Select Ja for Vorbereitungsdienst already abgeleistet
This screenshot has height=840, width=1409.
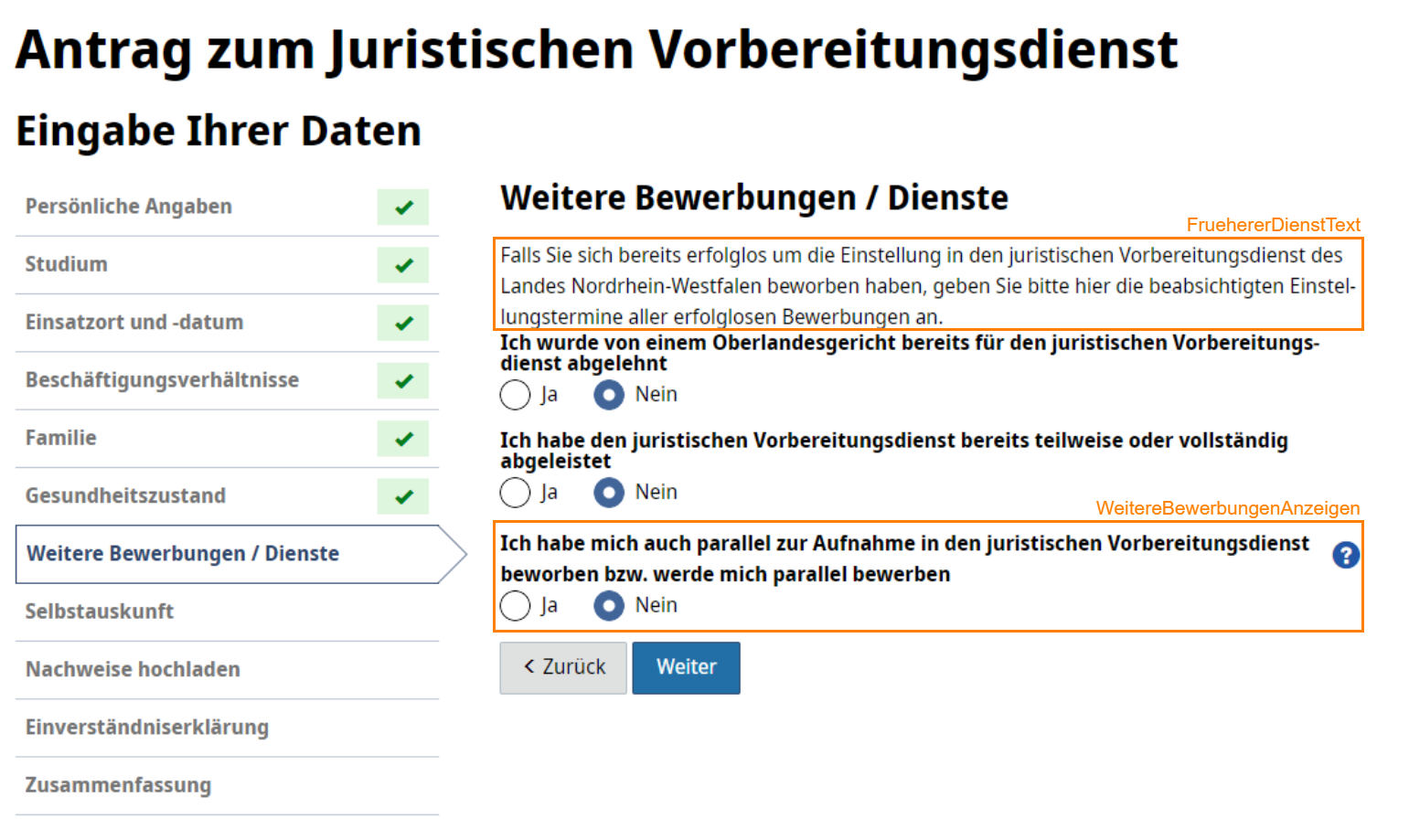click(516, 493)
